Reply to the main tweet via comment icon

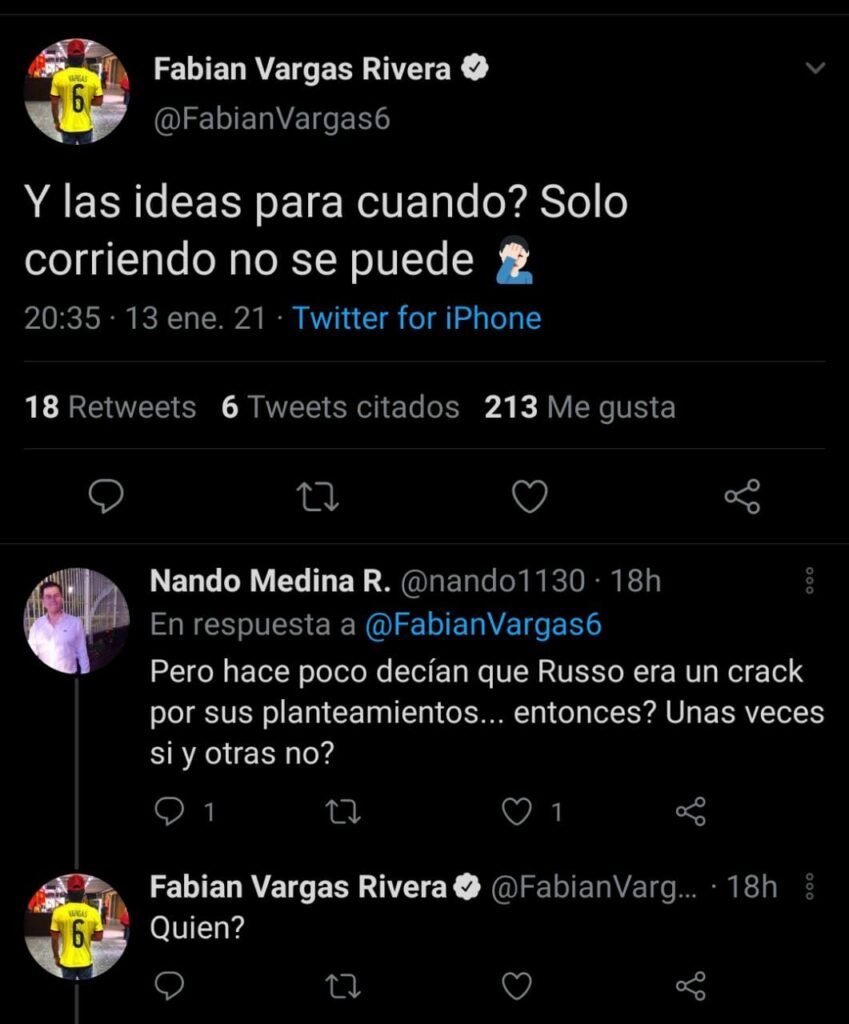point(106,496)
